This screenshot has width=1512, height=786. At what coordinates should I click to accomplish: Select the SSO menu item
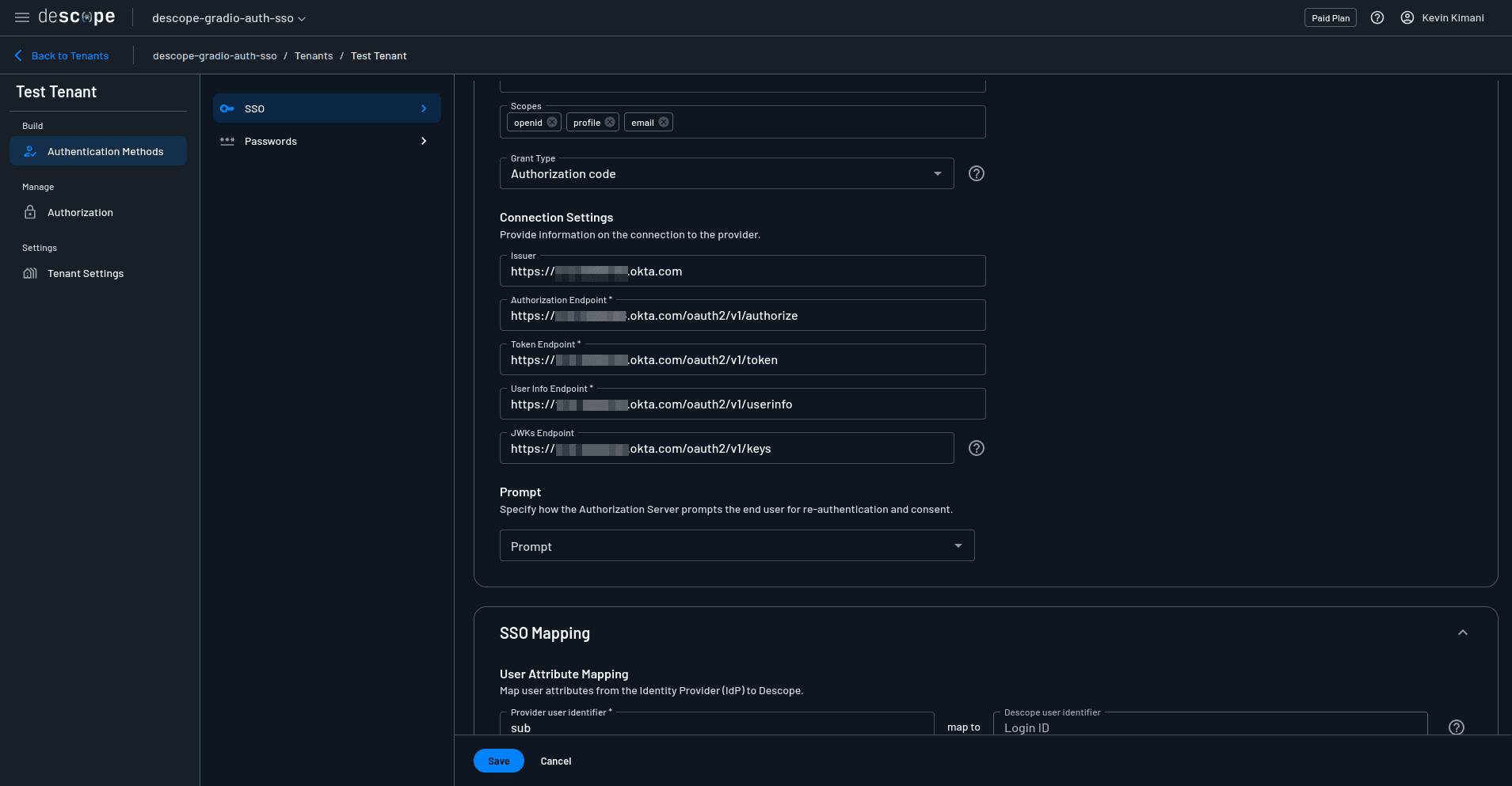pos(326,108)
